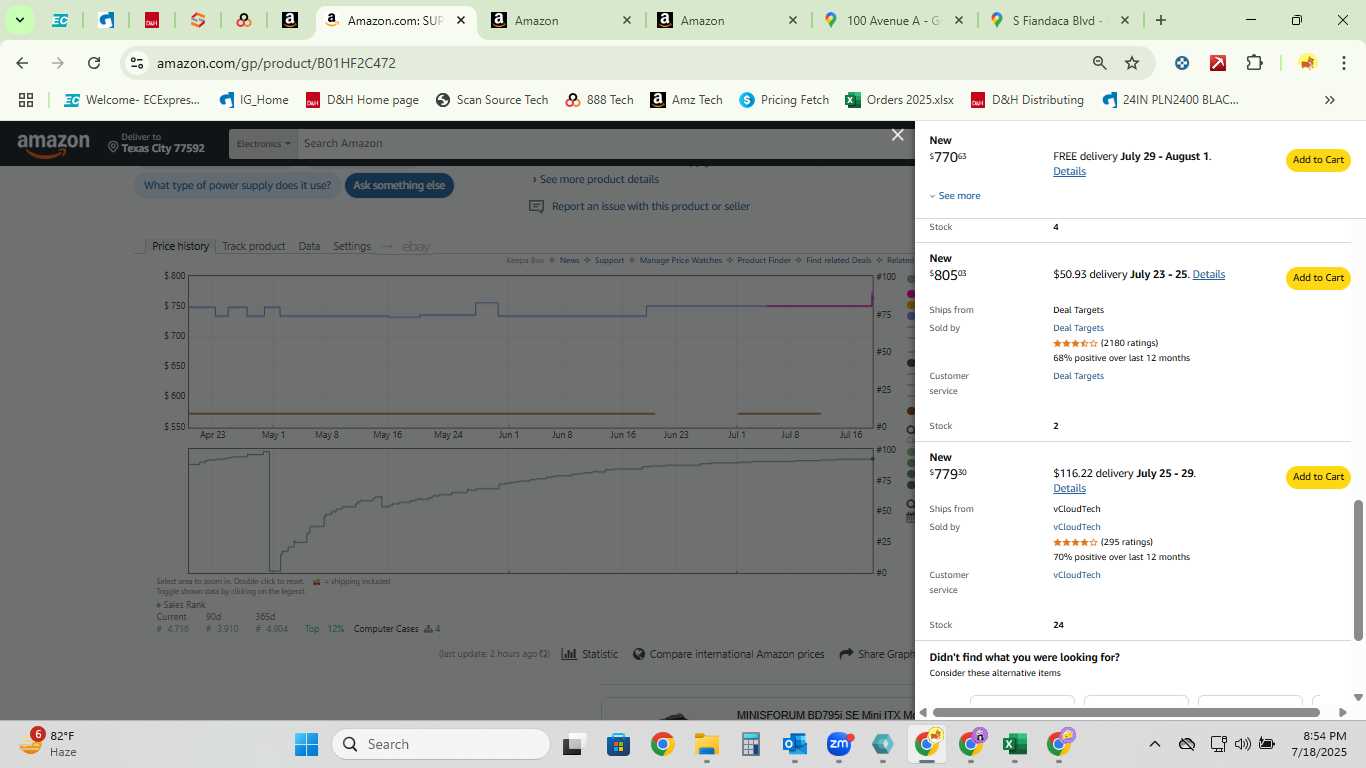Open the Keepa Price history tab
Viewport: 1366px width, 768px height.
coord(180,246)
